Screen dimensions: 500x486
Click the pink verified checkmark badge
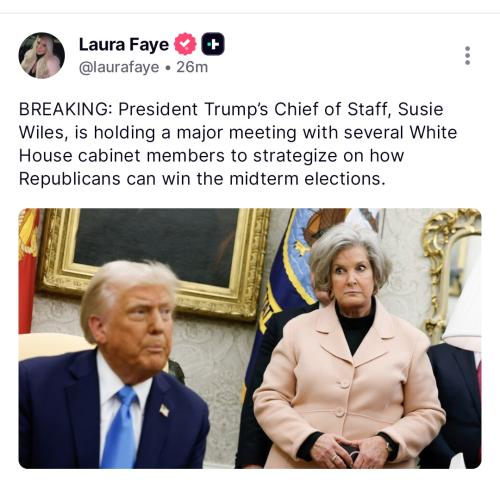click(x=185, y=44)
